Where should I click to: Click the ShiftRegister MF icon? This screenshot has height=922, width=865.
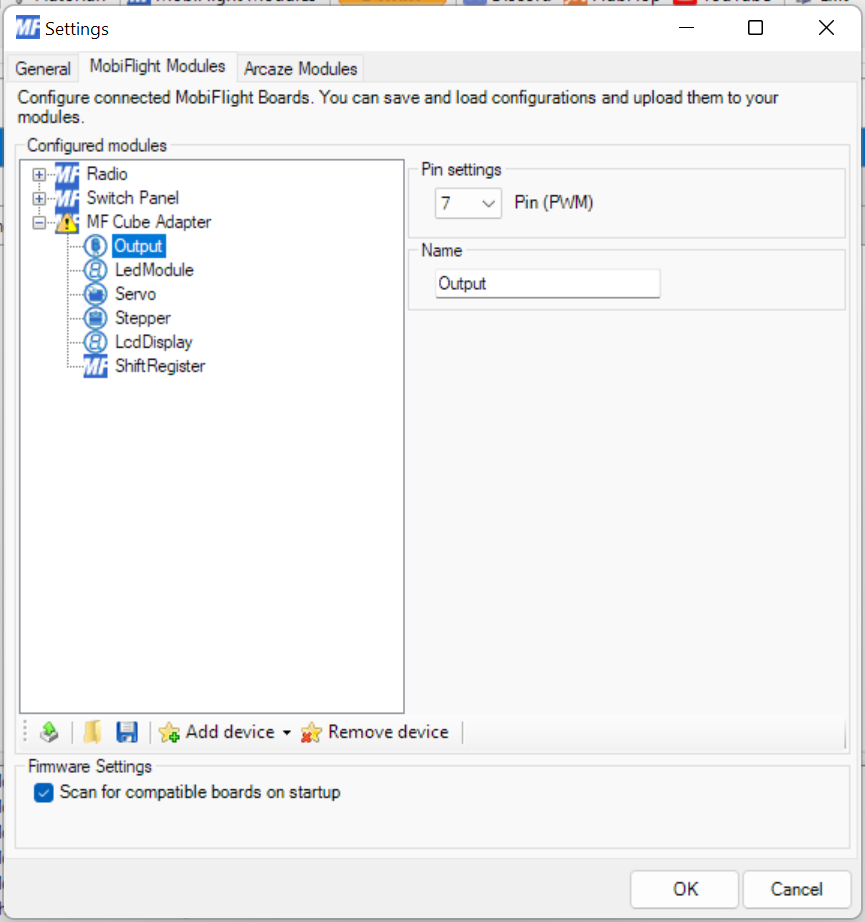[95, 366]
